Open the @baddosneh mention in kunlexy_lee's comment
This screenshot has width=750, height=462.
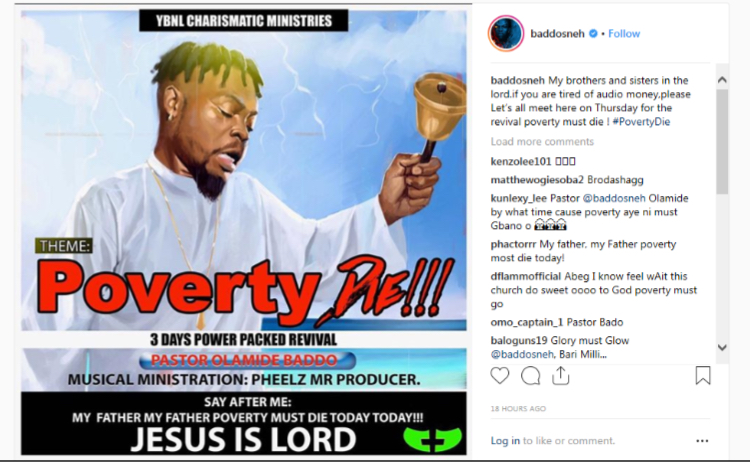[x=614, y=198]
